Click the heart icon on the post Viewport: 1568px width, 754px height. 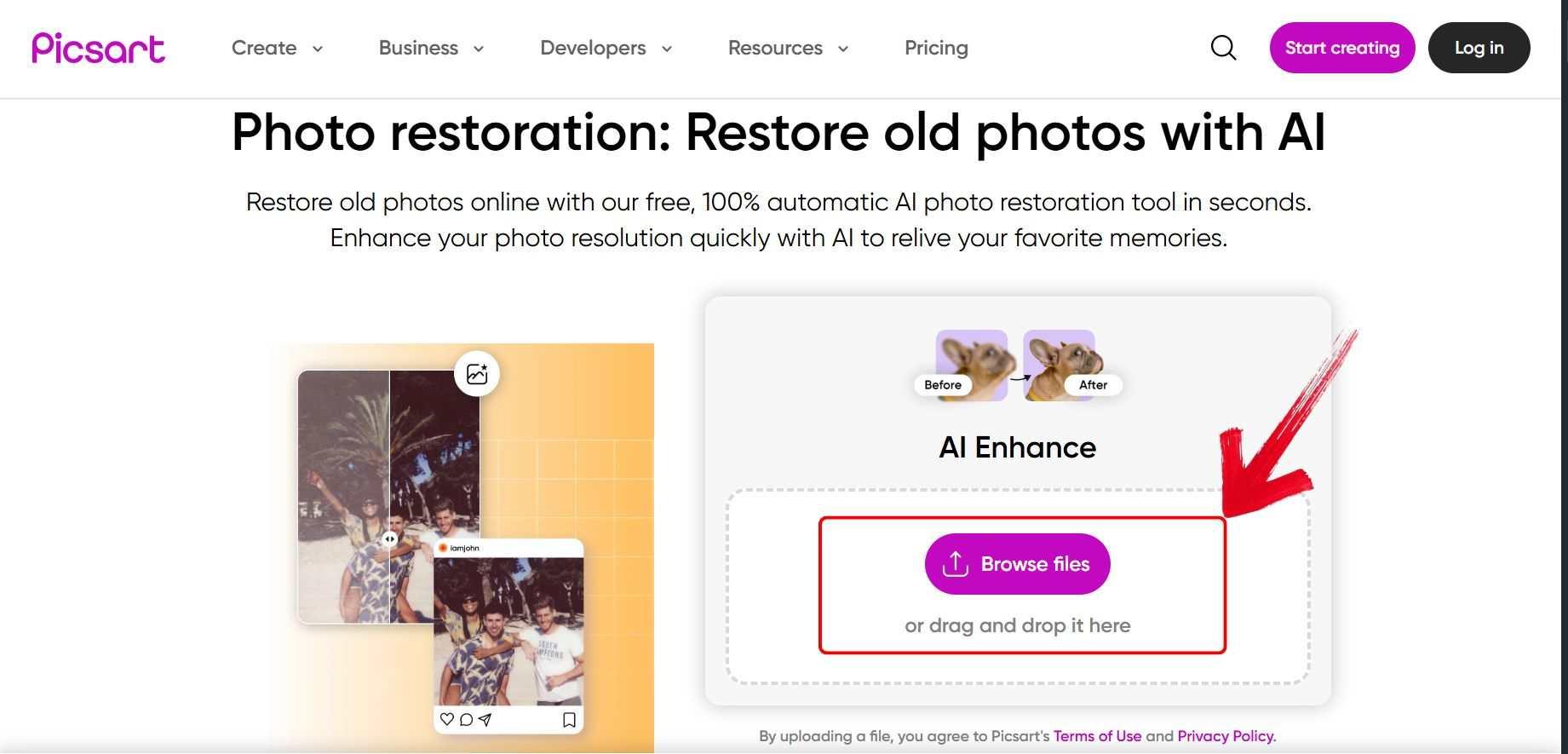[446, 719]
